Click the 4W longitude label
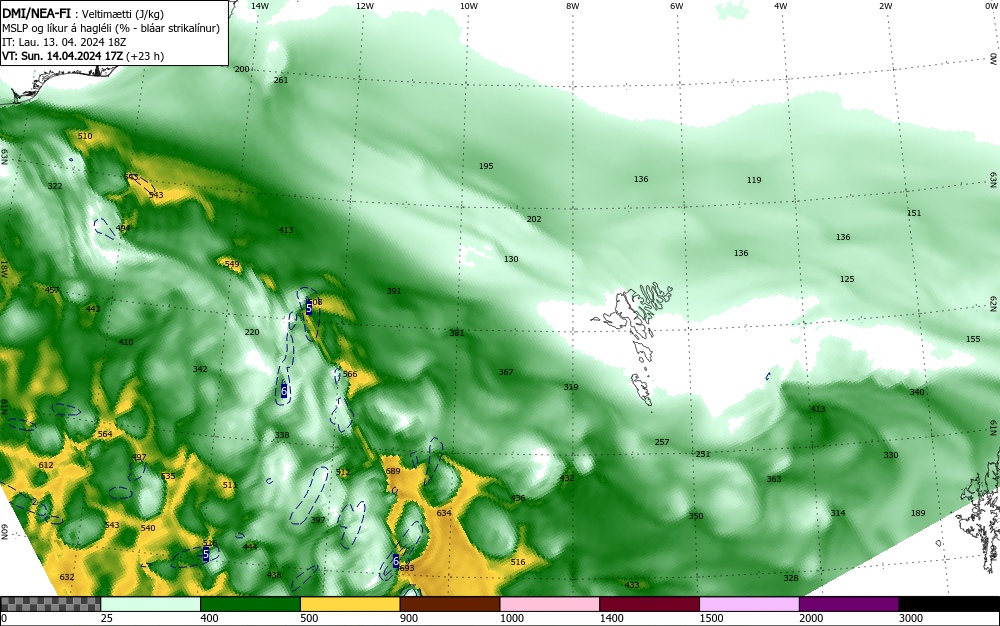The image size is (1000, 626). point(781,6)
